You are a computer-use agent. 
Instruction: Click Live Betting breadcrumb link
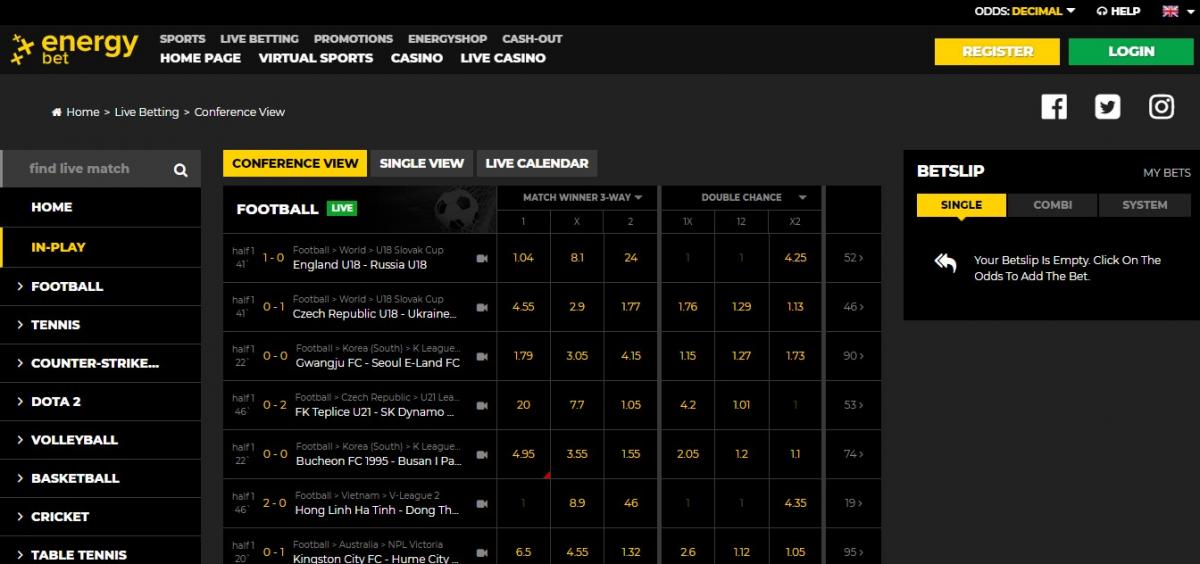147,112
